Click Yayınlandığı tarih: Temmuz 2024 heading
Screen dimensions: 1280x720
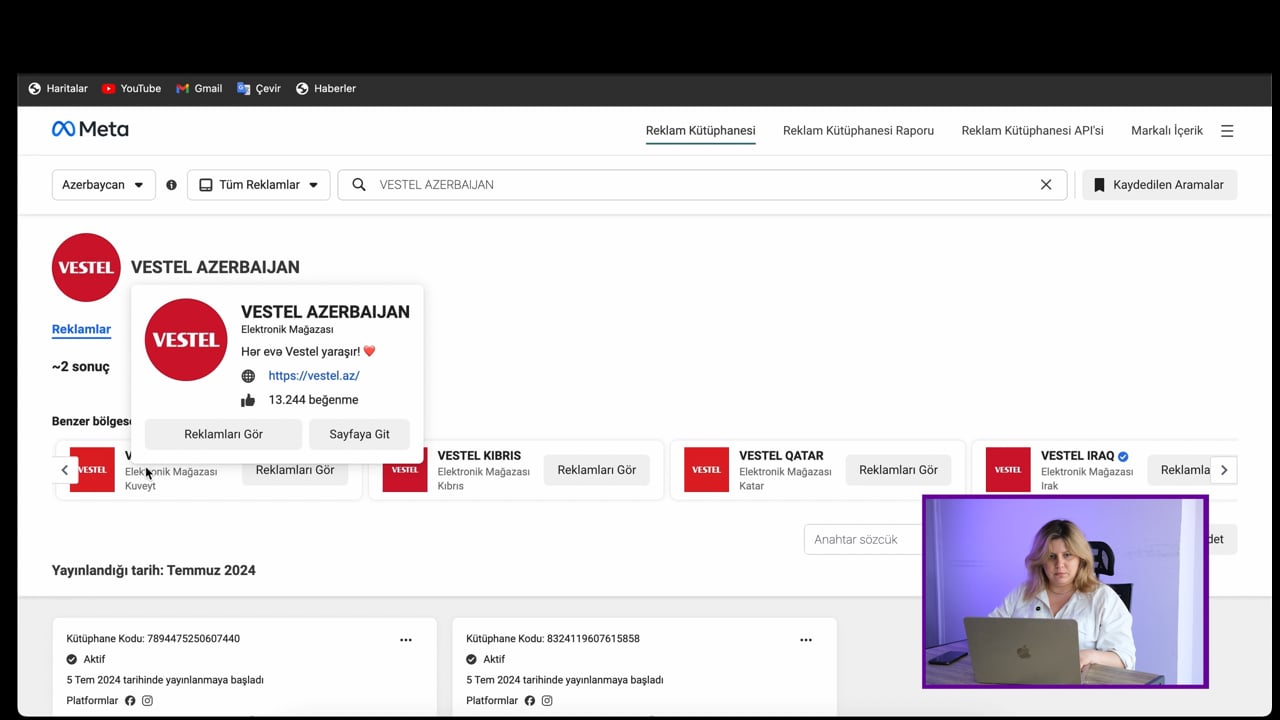(x=154, y=570)
